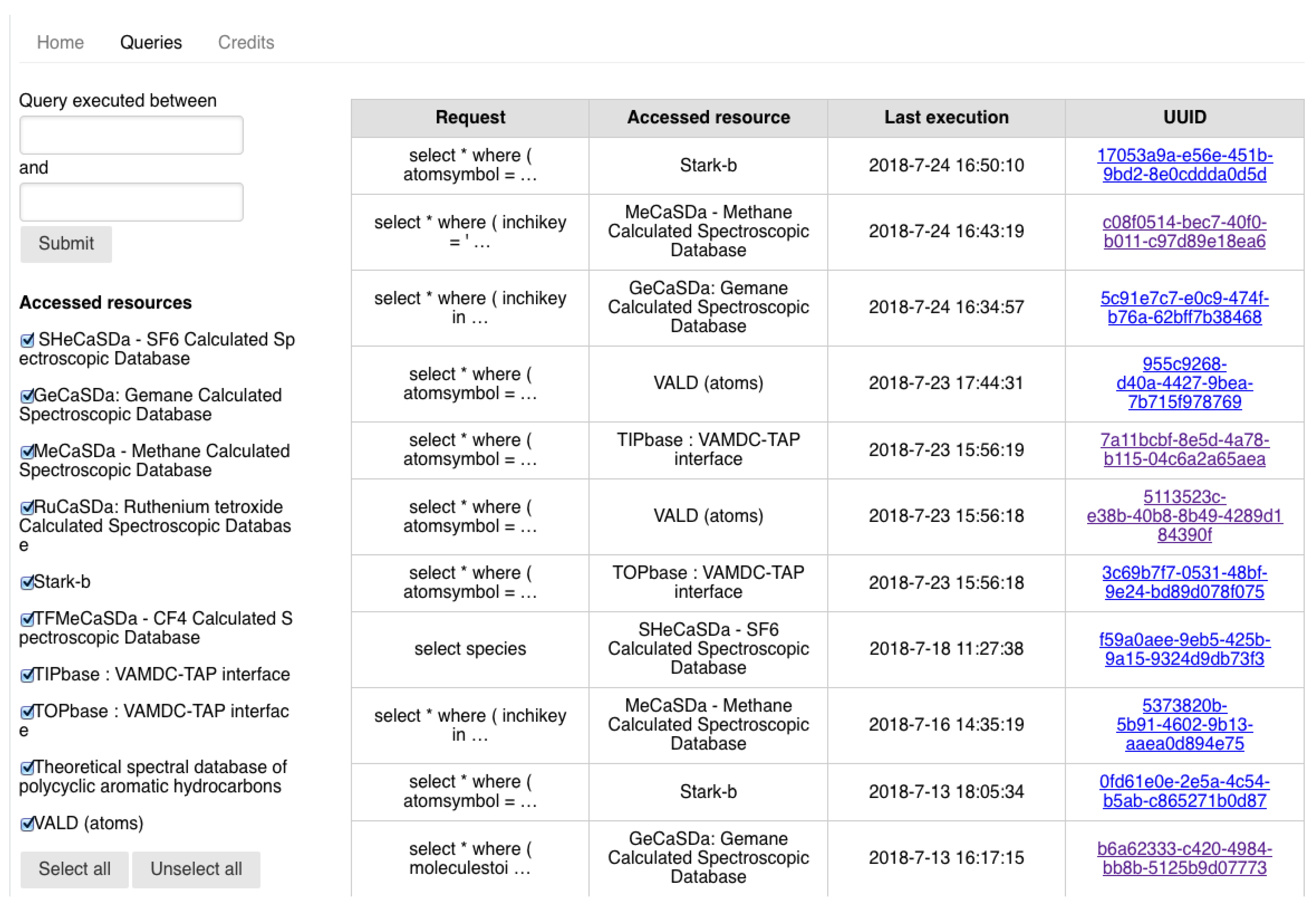The height and width of the screenshot is (907, 1316).
Task: Uncheck the Stark-b resource checkbox
Action: 27,583
